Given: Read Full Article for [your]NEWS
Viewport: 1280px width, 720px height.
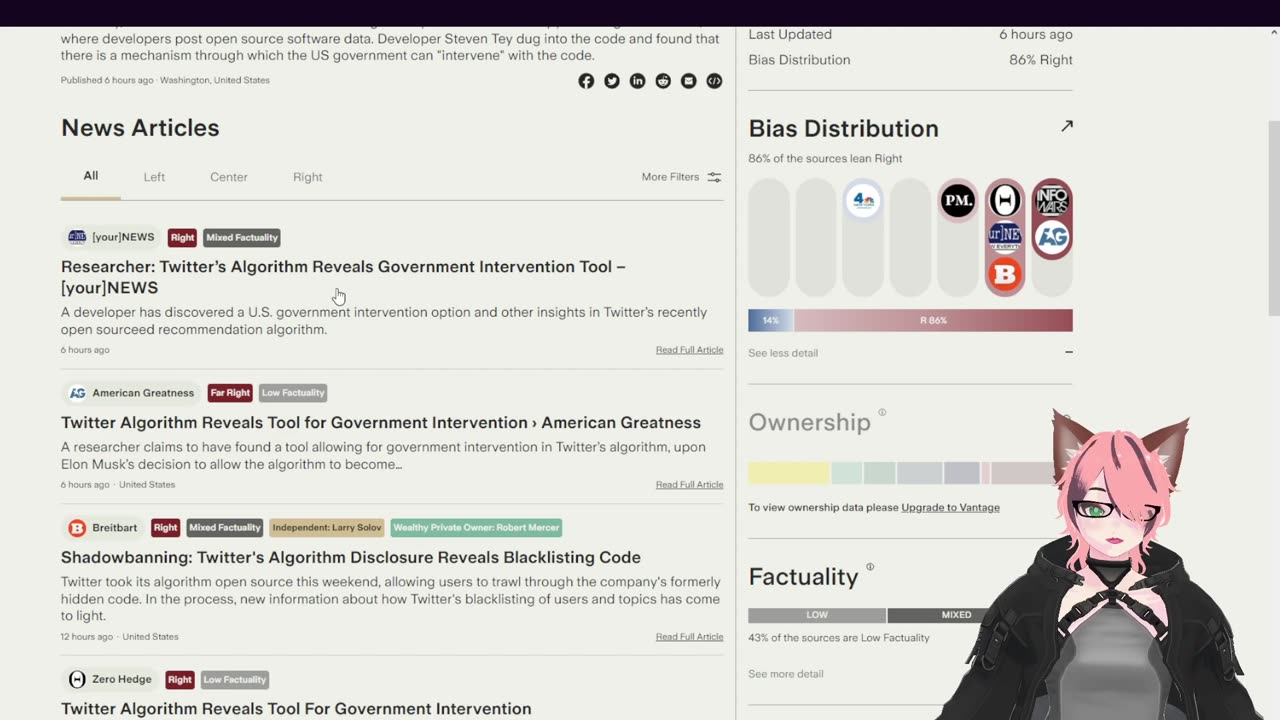Looking at the screenshot, I should coord(689,350).
